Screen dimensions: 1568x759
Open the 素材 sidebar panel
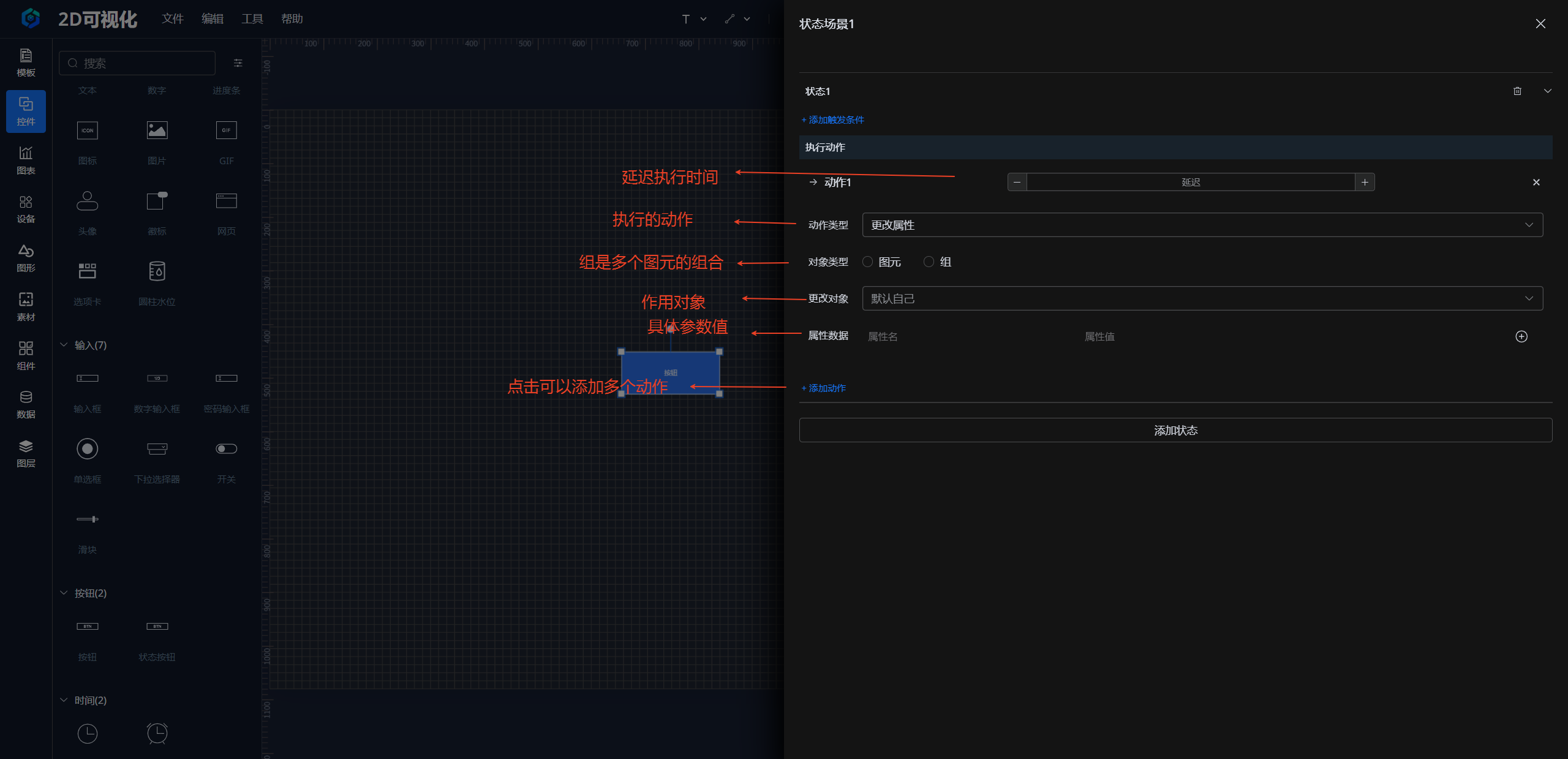click(x=26, y=306)
